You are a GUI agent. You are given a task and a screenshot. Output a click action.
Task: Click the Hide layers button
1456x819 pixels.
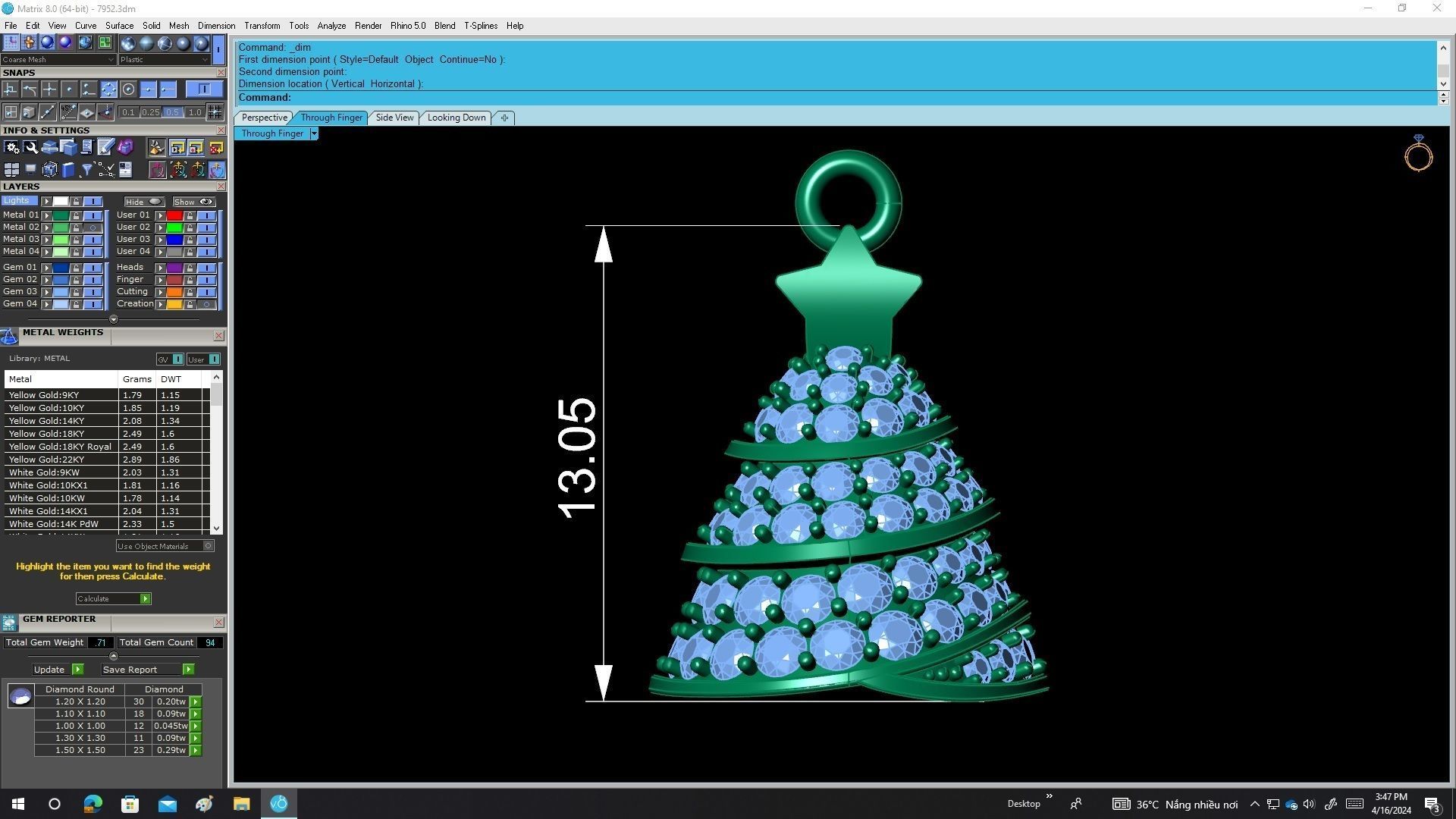pos(144,202)
